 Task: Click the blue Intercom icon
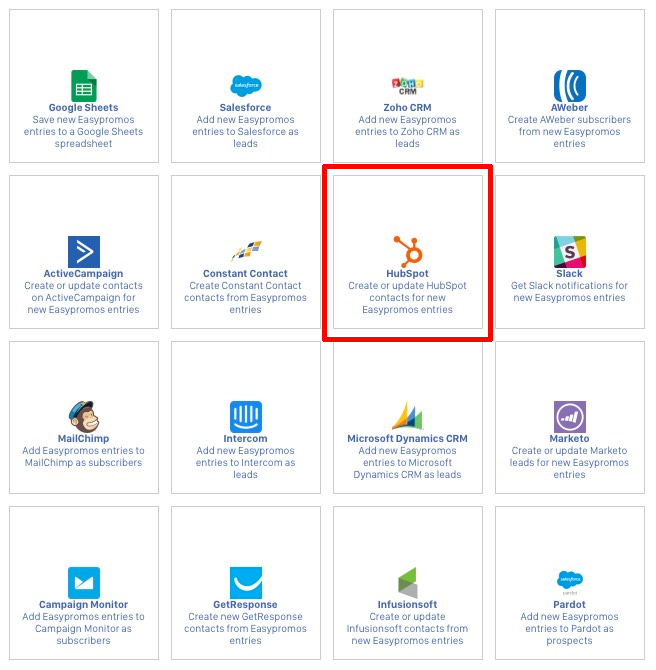(x=246, y=417)
